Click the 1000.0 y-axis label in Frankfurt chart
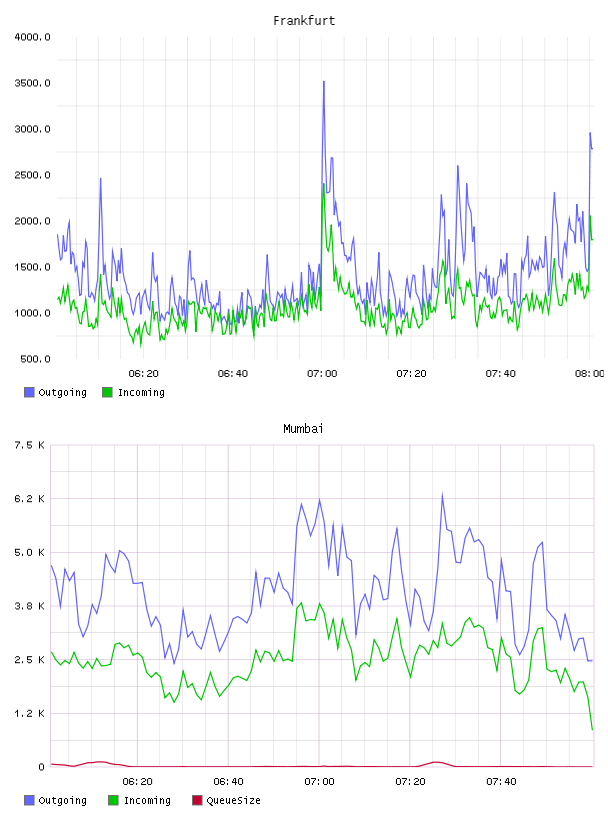 click(x=32, y=313)
